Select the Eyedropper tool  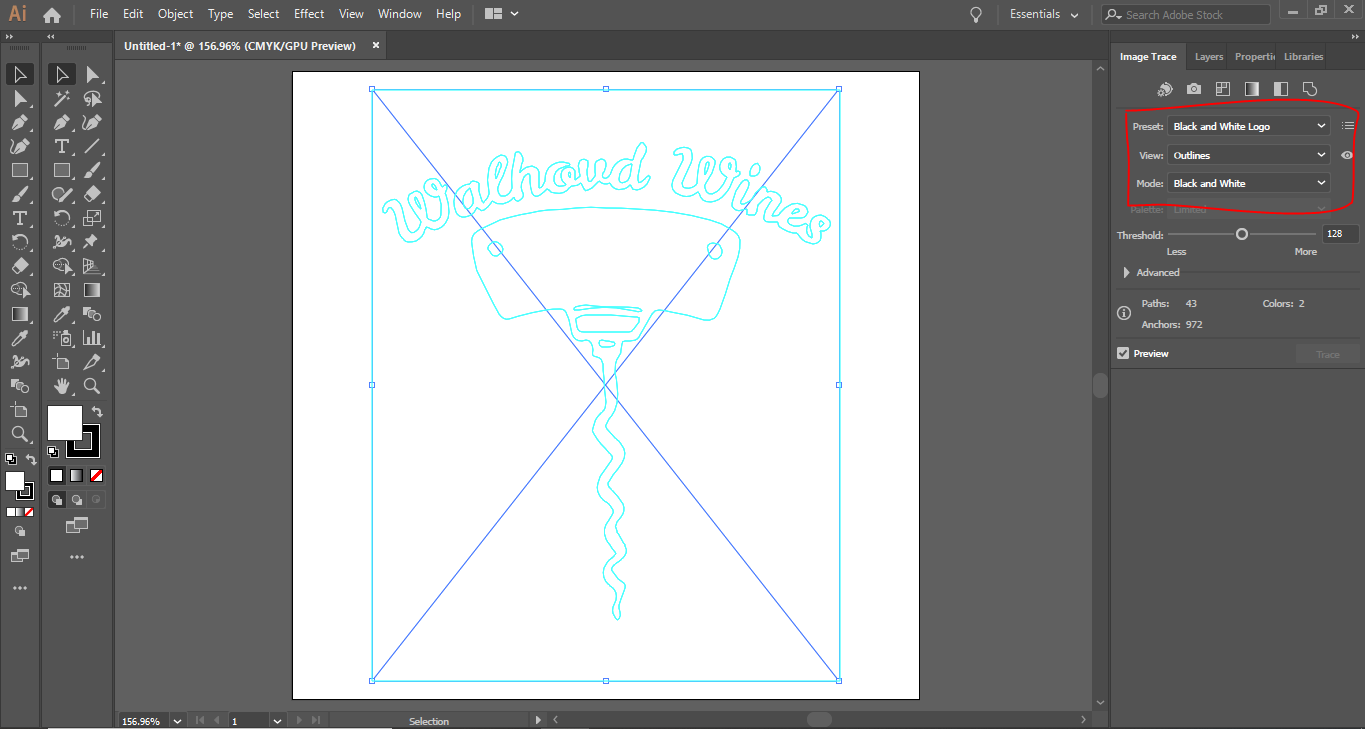pos(62,314)
